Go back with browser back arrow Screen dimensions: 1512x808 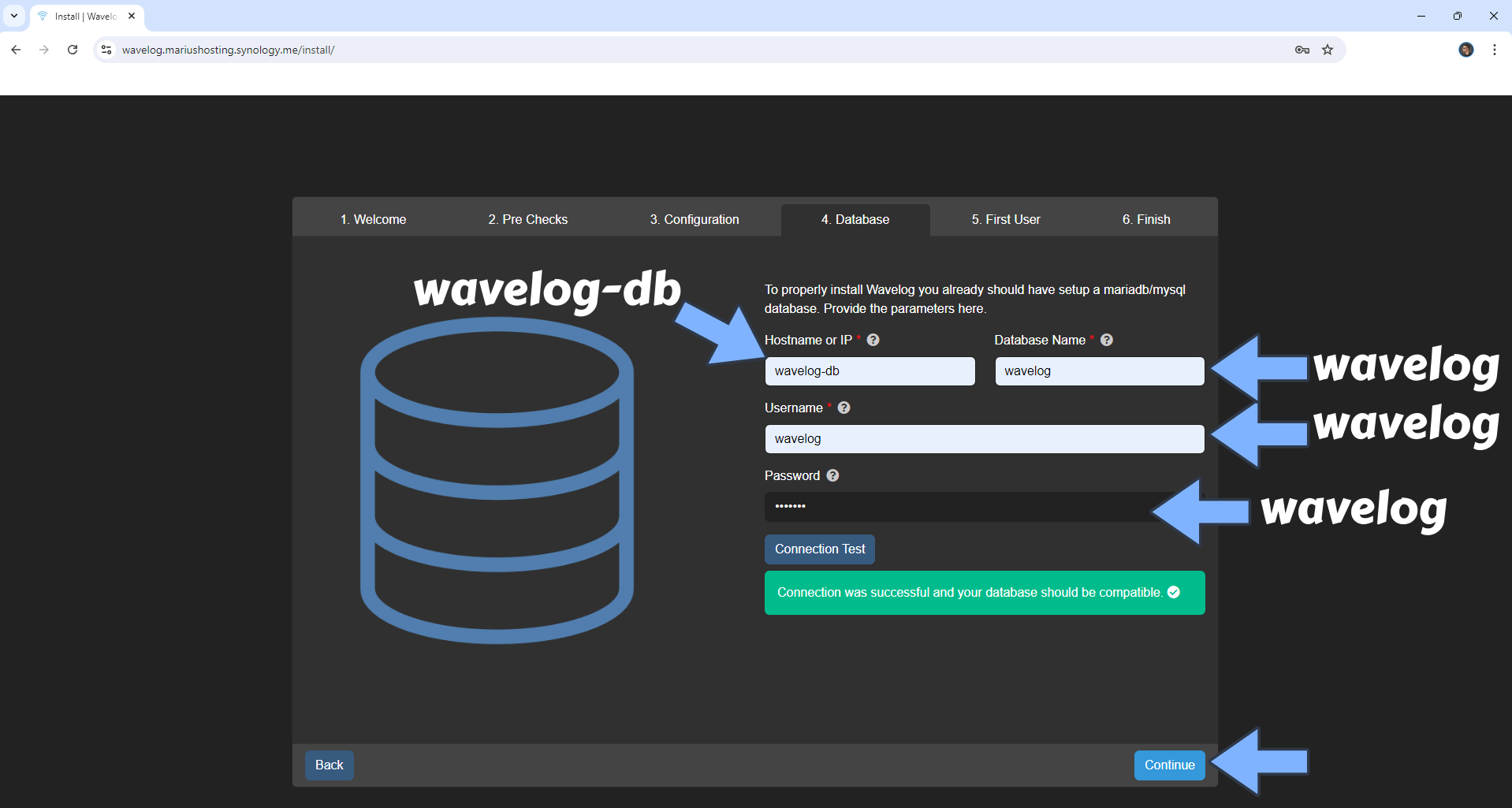(16, 50)
